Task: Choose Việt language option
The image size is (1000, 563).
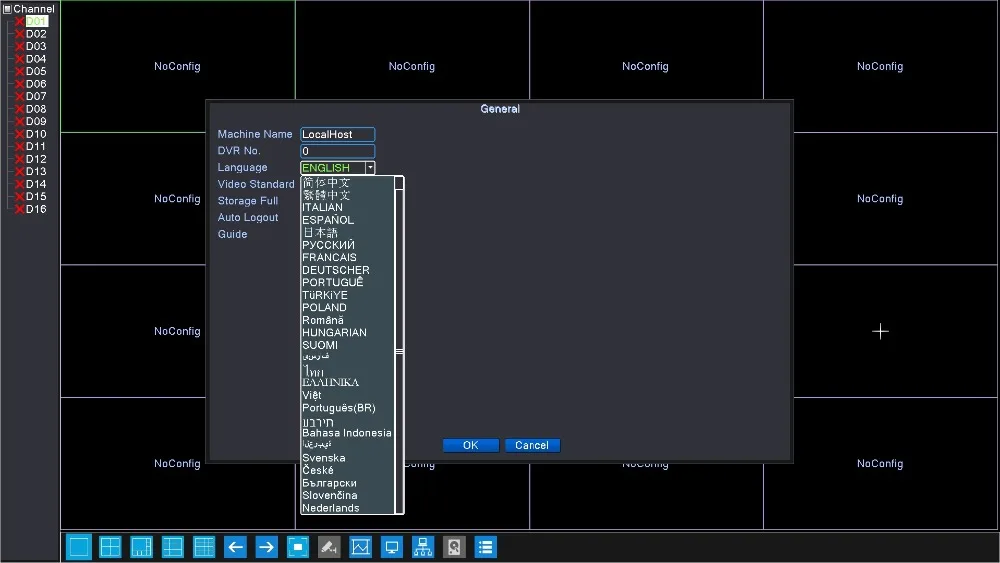Action: (x=311, y=395)
